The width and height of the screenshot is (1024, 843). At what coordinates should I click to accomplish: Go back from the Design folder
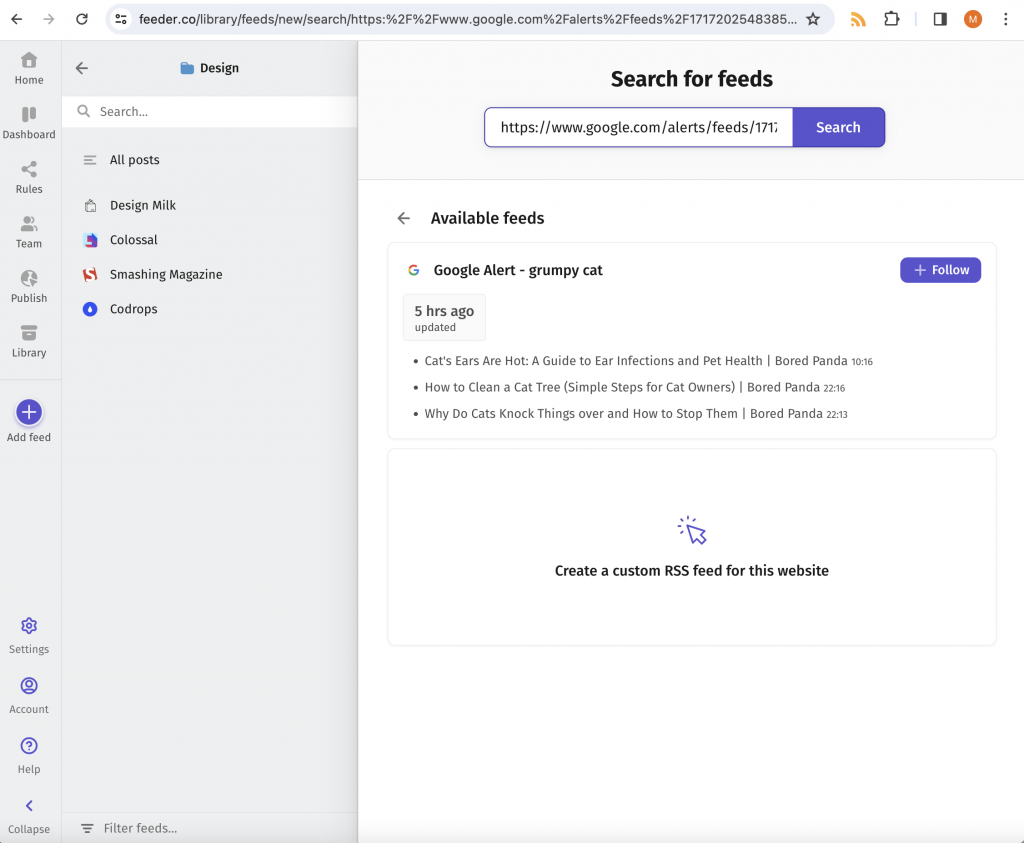(82, 68)
